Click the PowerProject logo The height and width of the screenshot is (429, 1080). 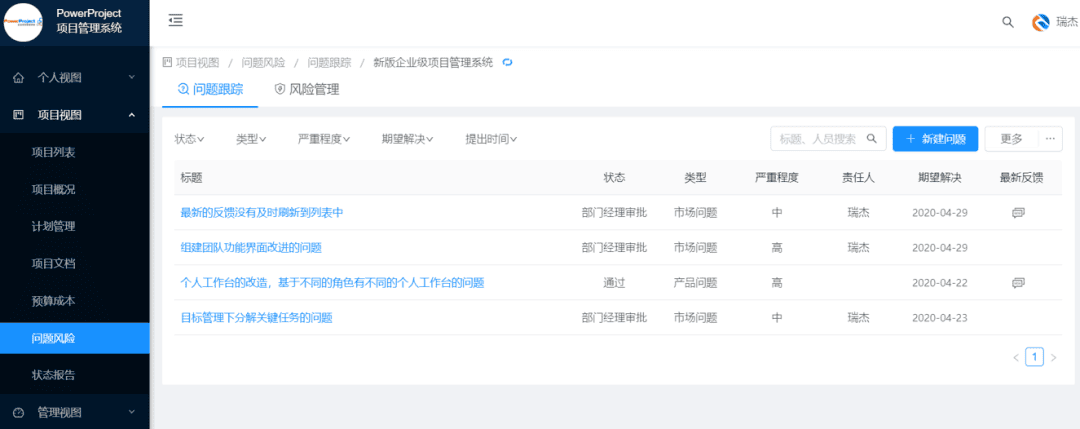coord(23,22)
